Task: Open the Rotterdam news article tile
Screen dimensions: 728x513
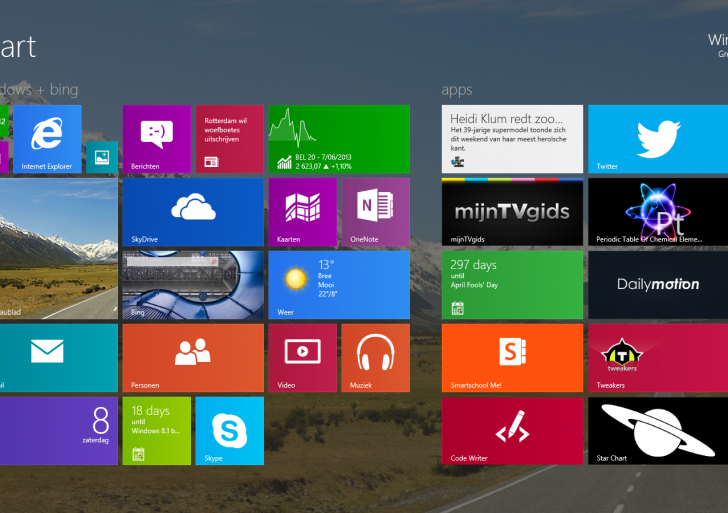Action: 229,139
